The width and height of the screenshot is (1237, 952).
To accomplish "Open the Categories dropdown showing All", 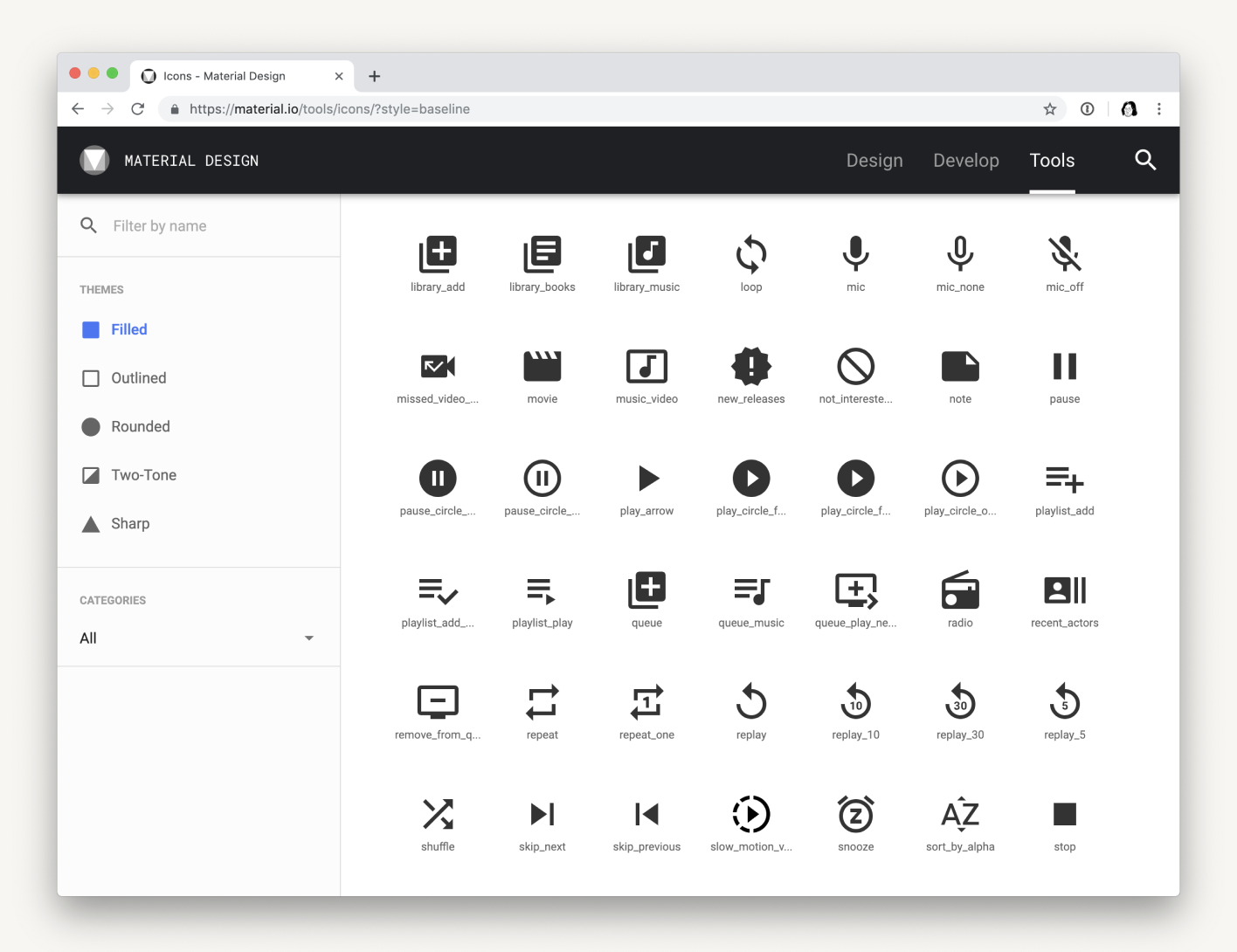I will pos(198,638).
